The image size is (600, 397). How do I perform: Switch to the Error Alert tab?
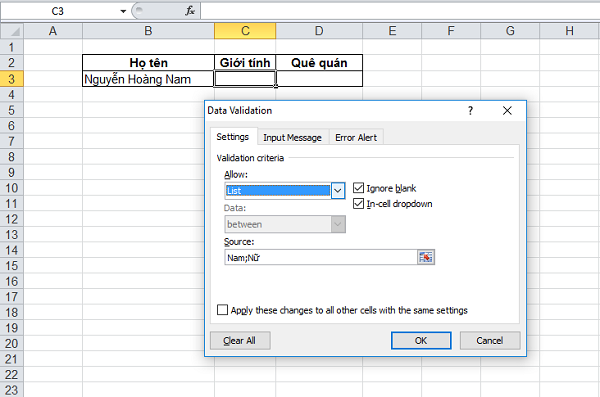click(x=356, y=137)
